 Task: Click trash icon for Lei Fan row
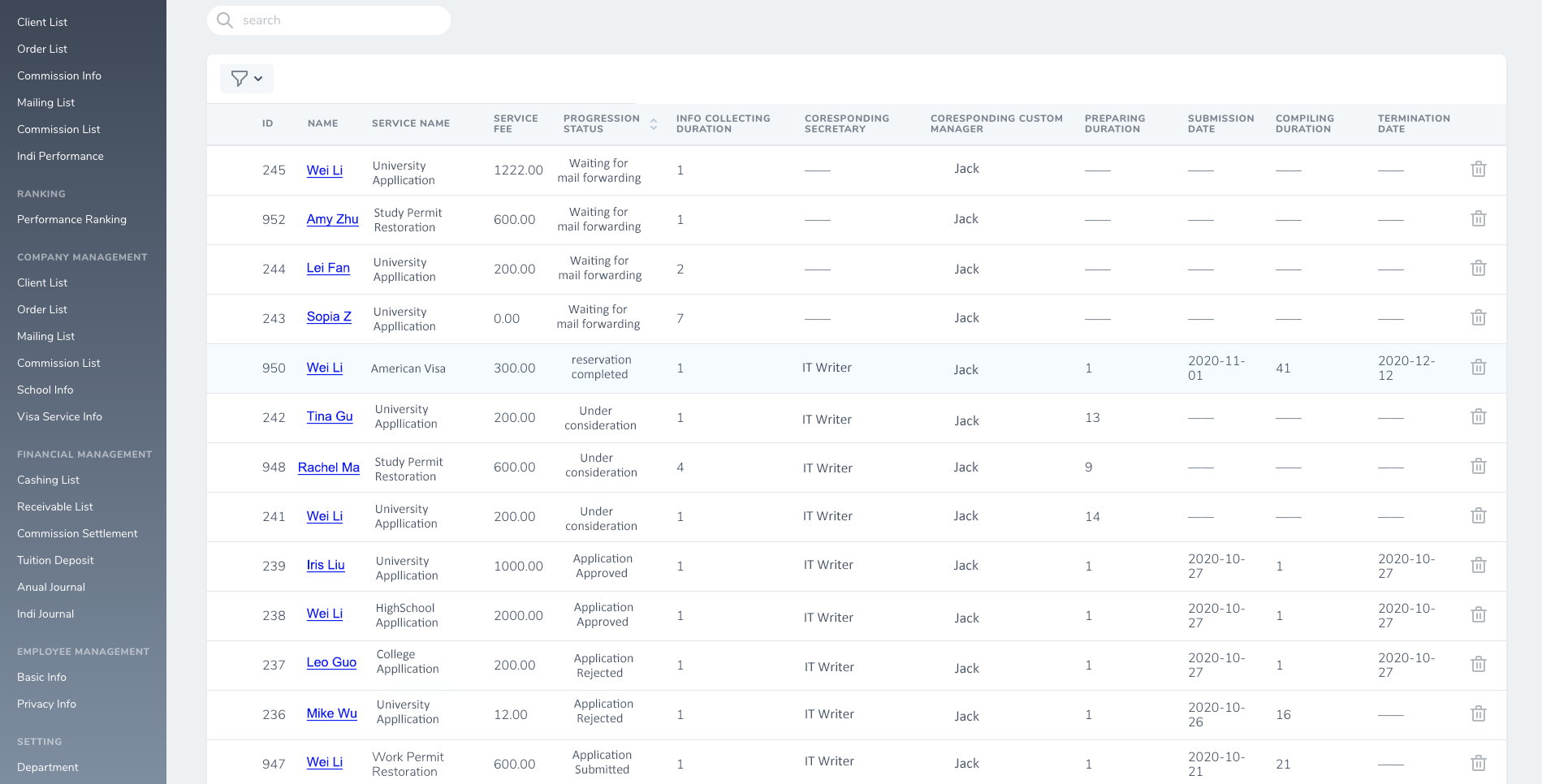pos(1478,268)
